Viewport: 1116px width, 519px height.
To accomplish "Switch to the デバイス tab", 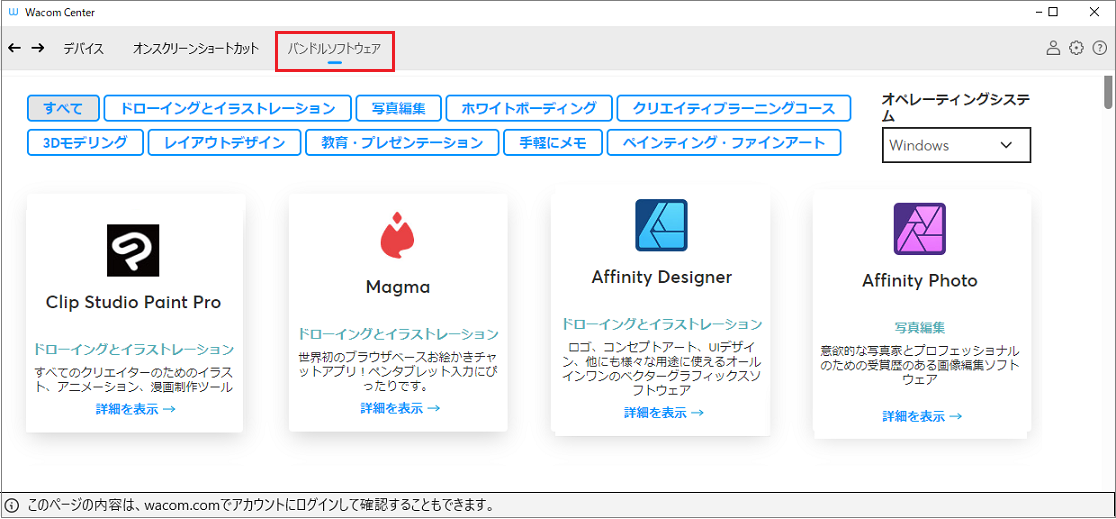I will 83,49.
